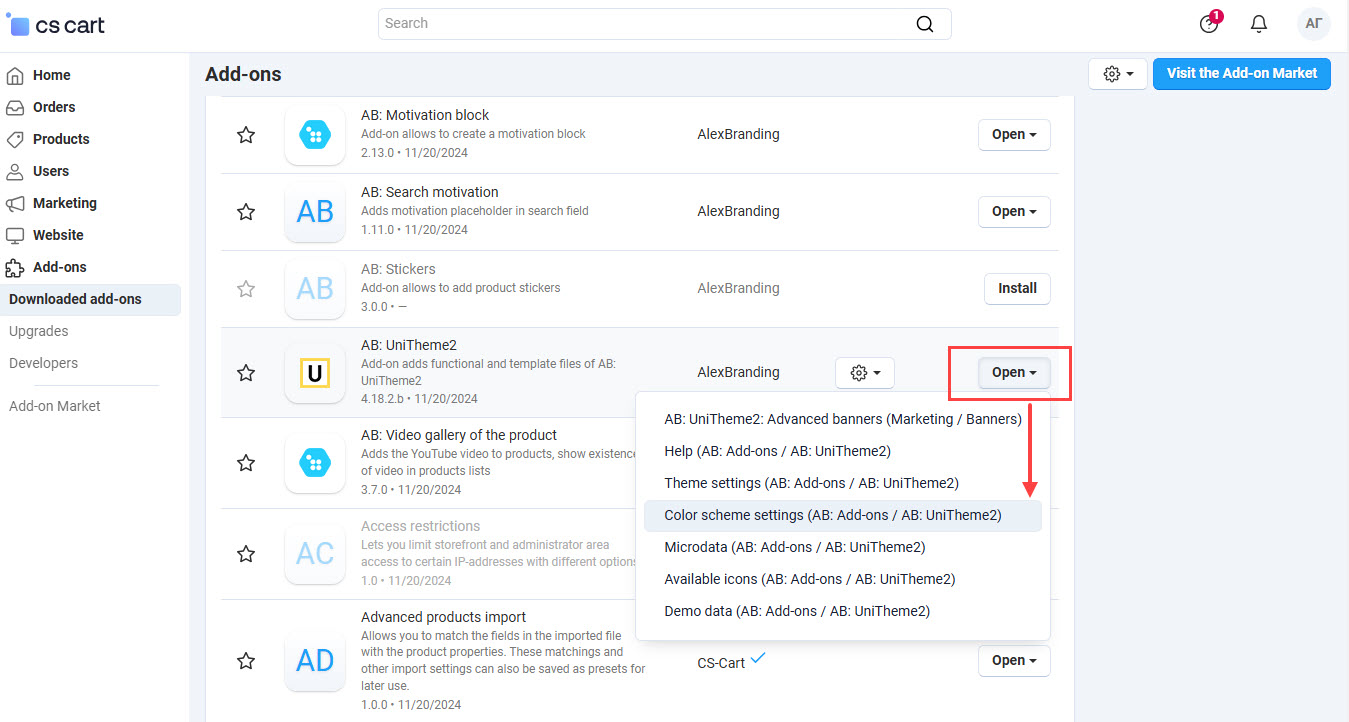Click the search magnifier icon
The width and height of the screenshot is (1349, 722).
tap(925, 24)
